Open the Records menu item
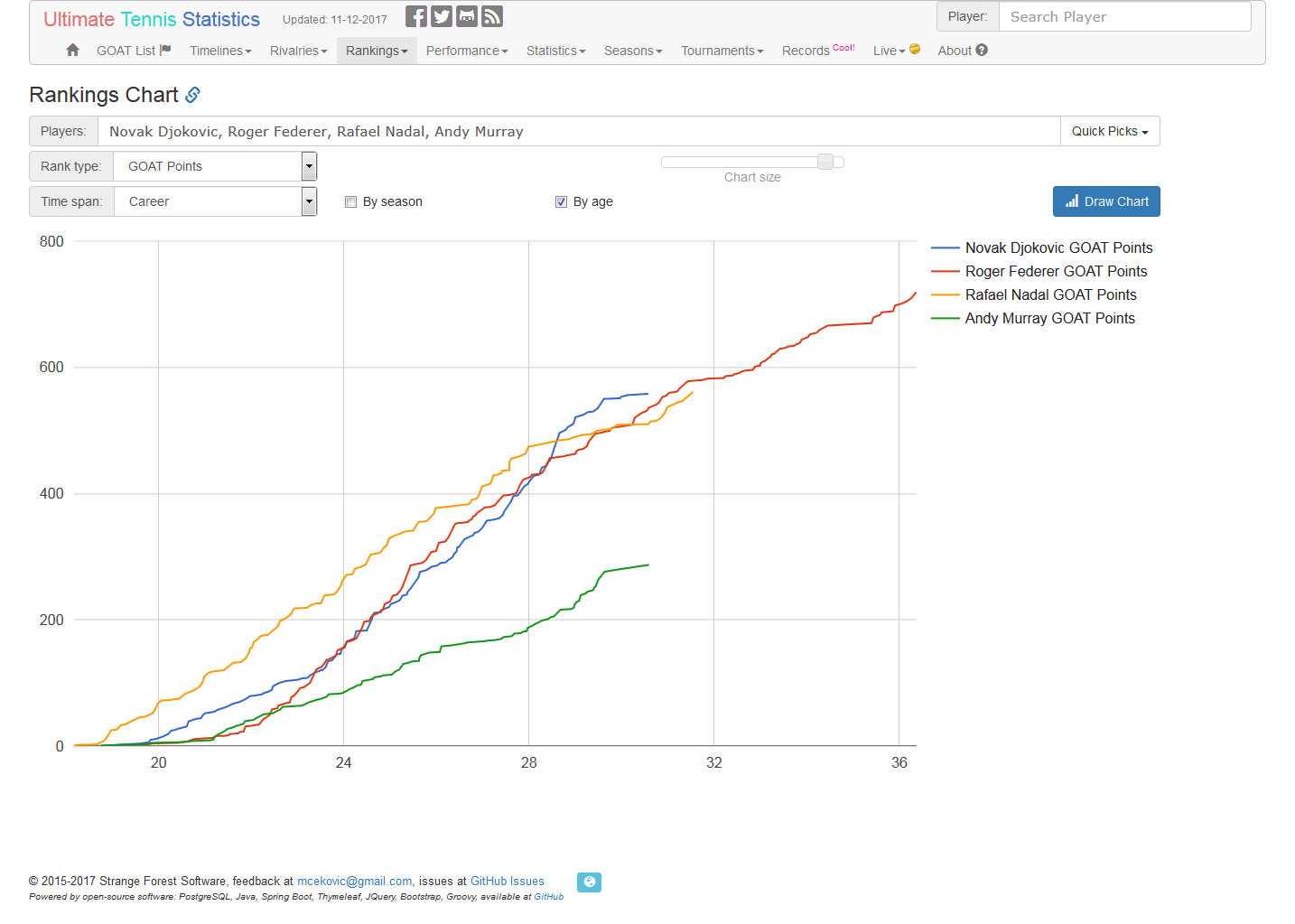Screen dimensions: 1295x924 (x=818, y=51)
